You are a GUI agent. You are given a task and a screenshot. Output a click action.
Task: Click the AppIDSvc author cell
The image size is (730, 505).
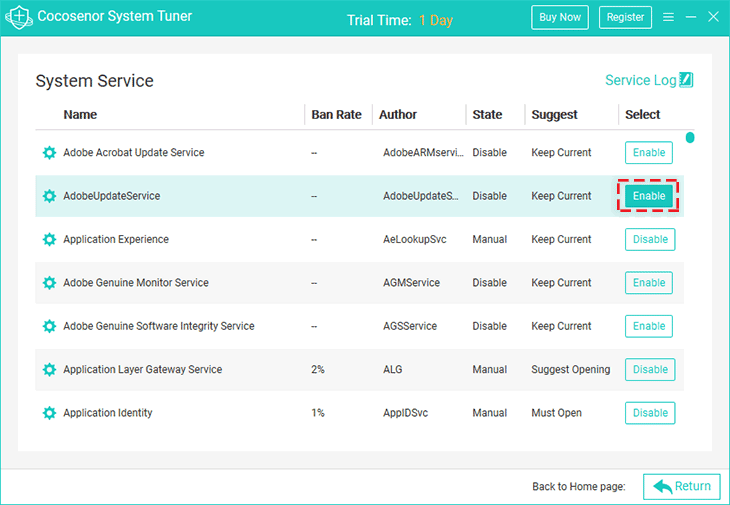pyautogui.click(x=405, y=413)
